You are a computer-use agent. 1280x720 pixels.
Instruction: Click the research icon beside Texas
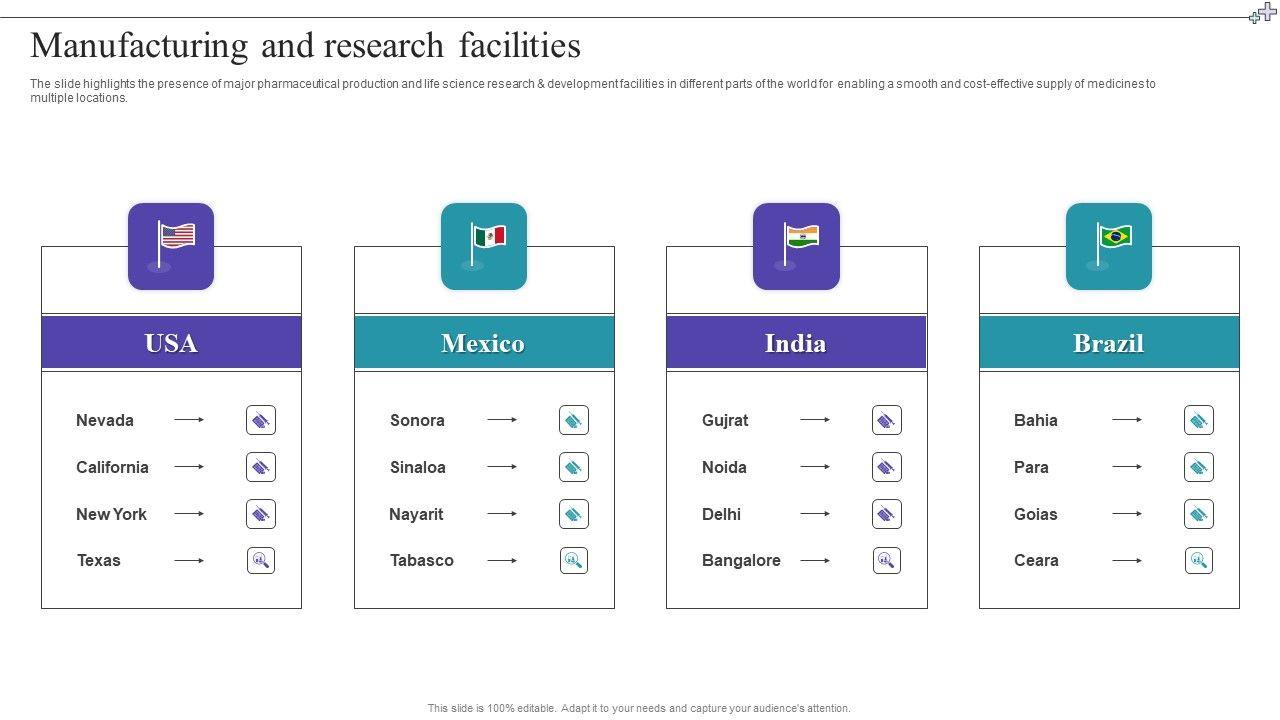tap(261, 560)
